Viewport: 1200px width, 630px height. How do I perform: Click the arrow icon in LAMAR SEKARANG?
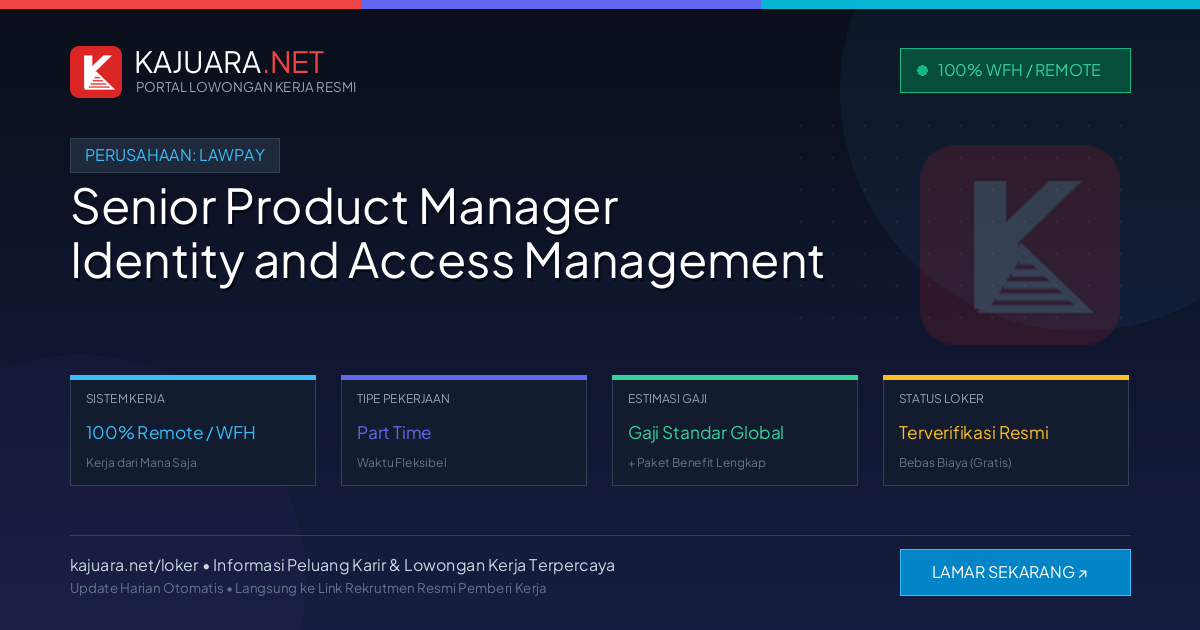coord(1083,574)
